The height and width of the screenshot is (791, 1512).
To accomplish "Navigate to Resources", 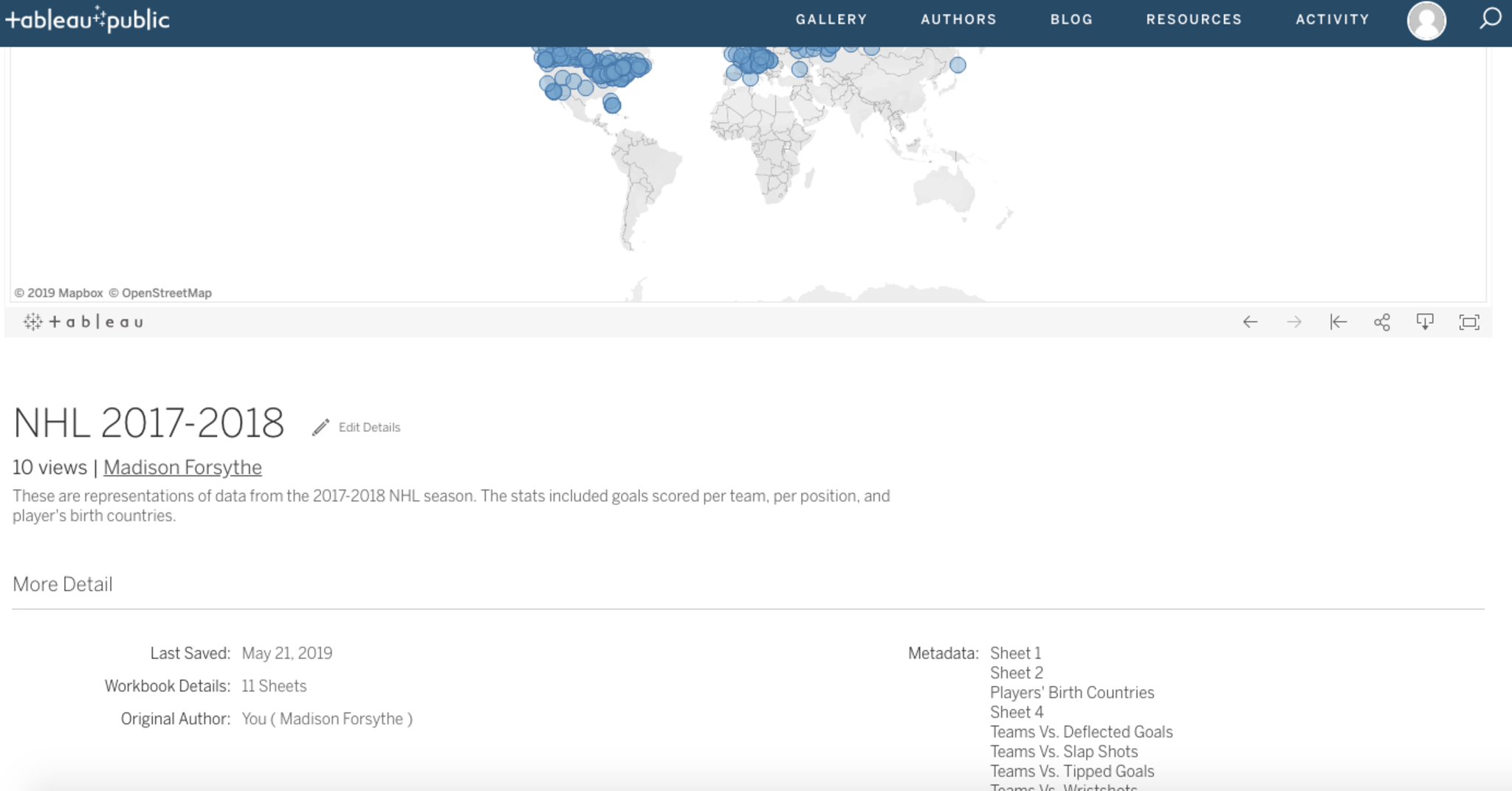I will point(1194,19).
